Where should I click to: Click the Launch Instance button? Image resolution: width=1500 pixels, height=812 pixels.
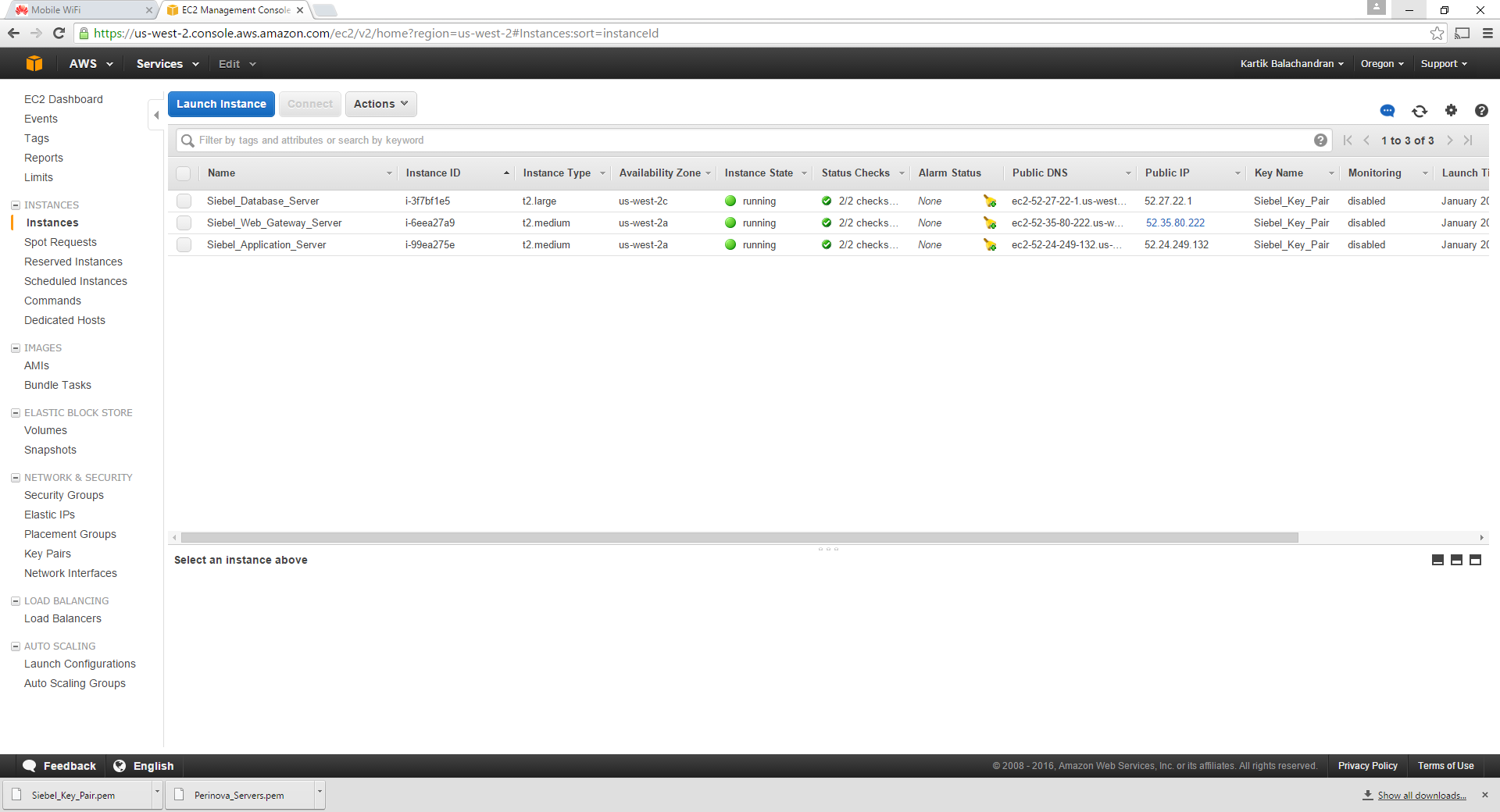click(x=221, y=104)
